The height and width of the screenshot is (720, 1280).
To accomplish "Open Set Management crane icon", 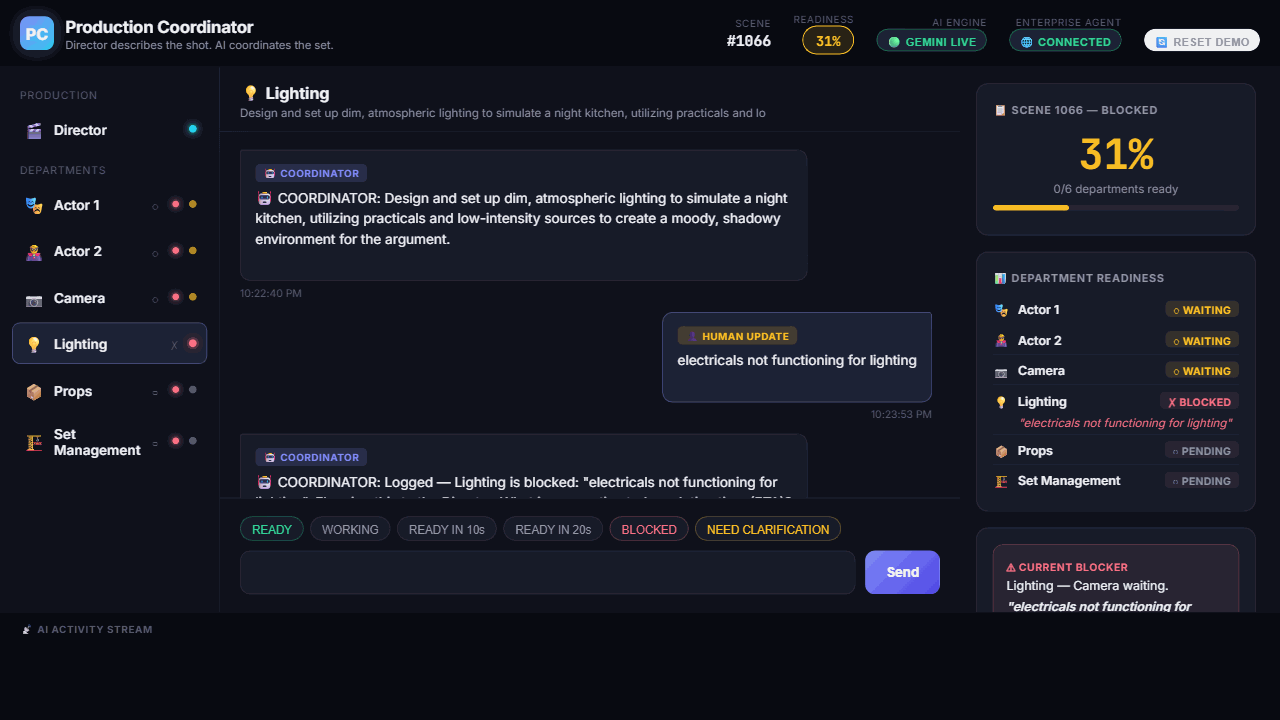I will coord(34,442).
